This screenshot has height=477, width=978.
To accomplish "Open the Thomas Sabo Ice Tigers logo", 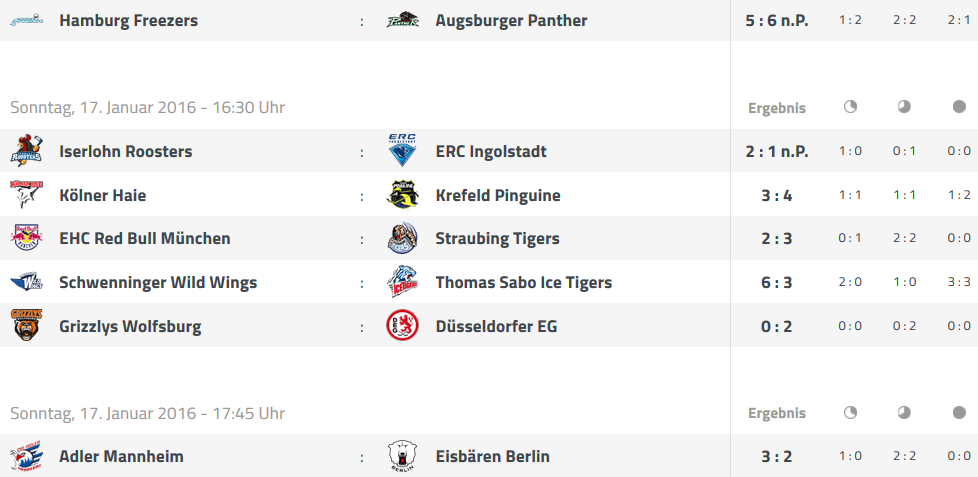I will (402, 282).
